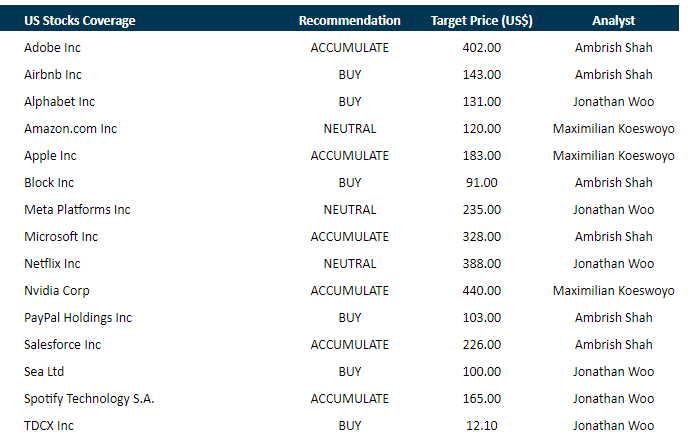Click the Netflix Inc stock name
This screenshot has height=448, width=691.
tap(52, 263)
